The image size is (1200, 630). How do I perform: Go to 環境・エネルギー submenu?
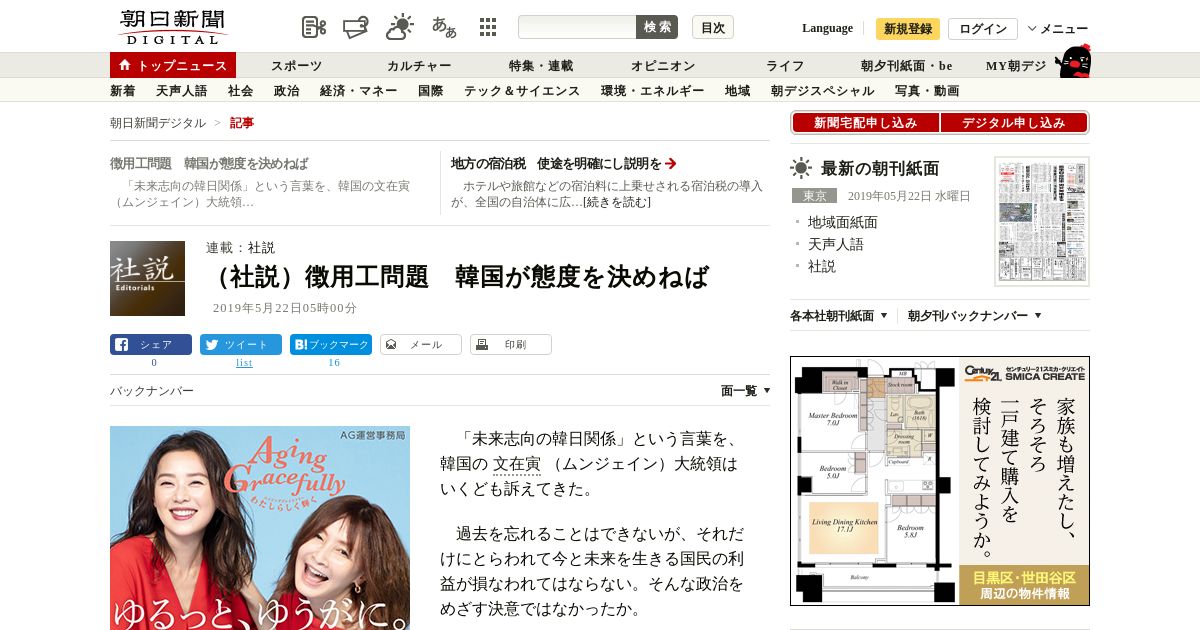point(653,90)
